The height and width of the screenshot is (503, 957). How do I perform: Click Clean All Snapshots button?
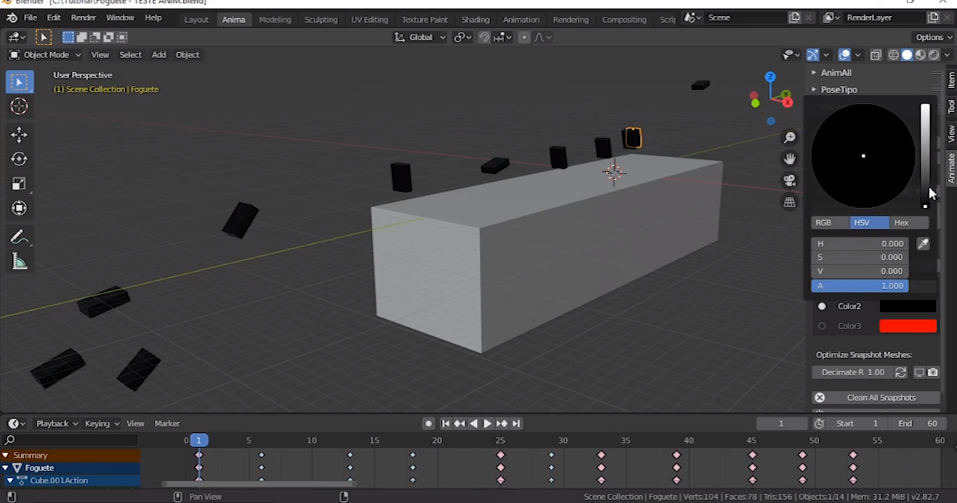[876, 397]
